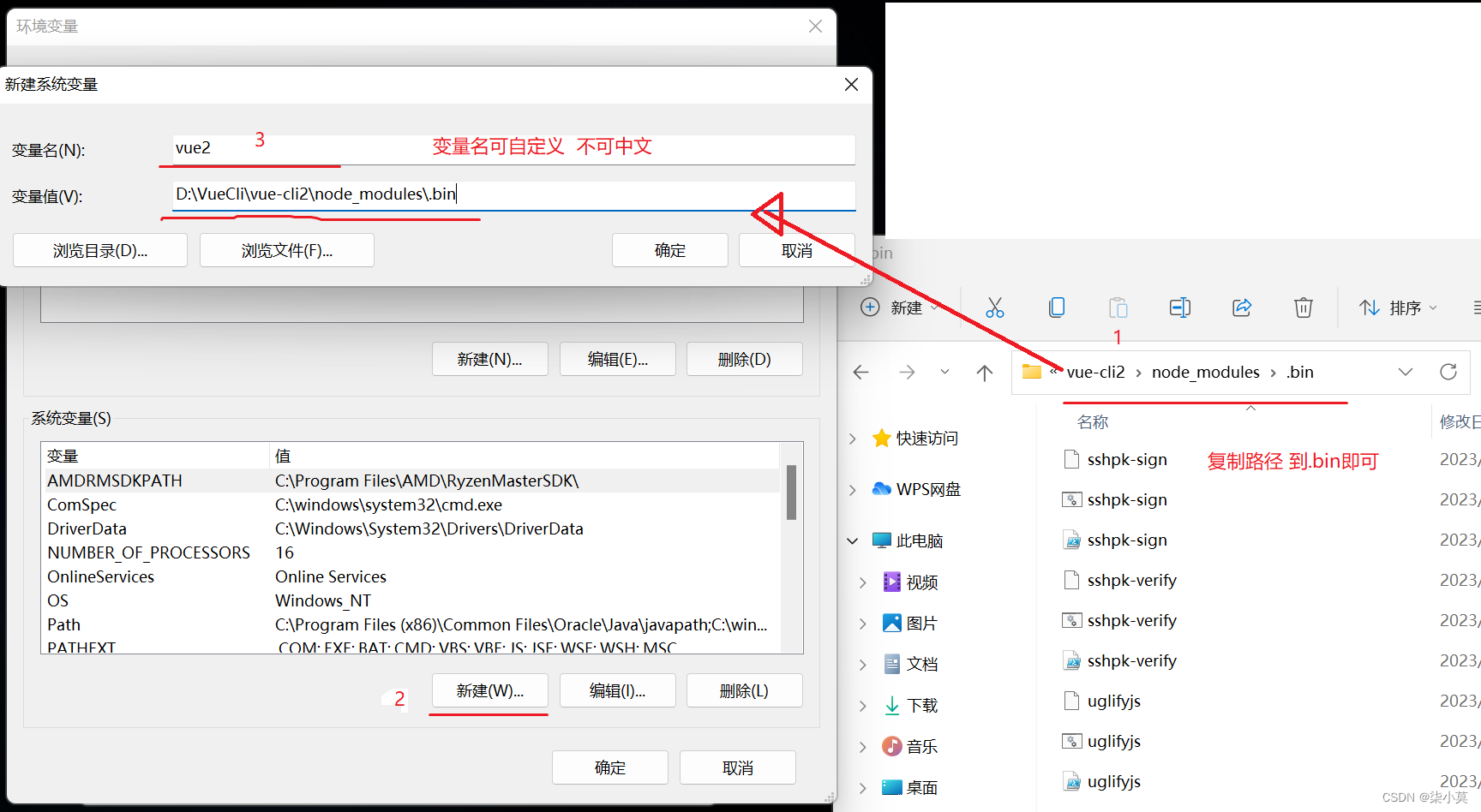Open recent locations dropdown chevron

944,372
